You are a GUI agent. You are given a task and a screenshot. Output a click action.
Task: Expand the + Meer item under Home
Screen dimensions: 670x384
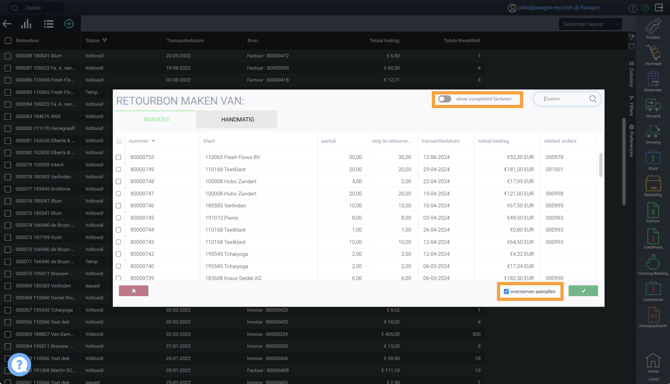tap(653, 379)
